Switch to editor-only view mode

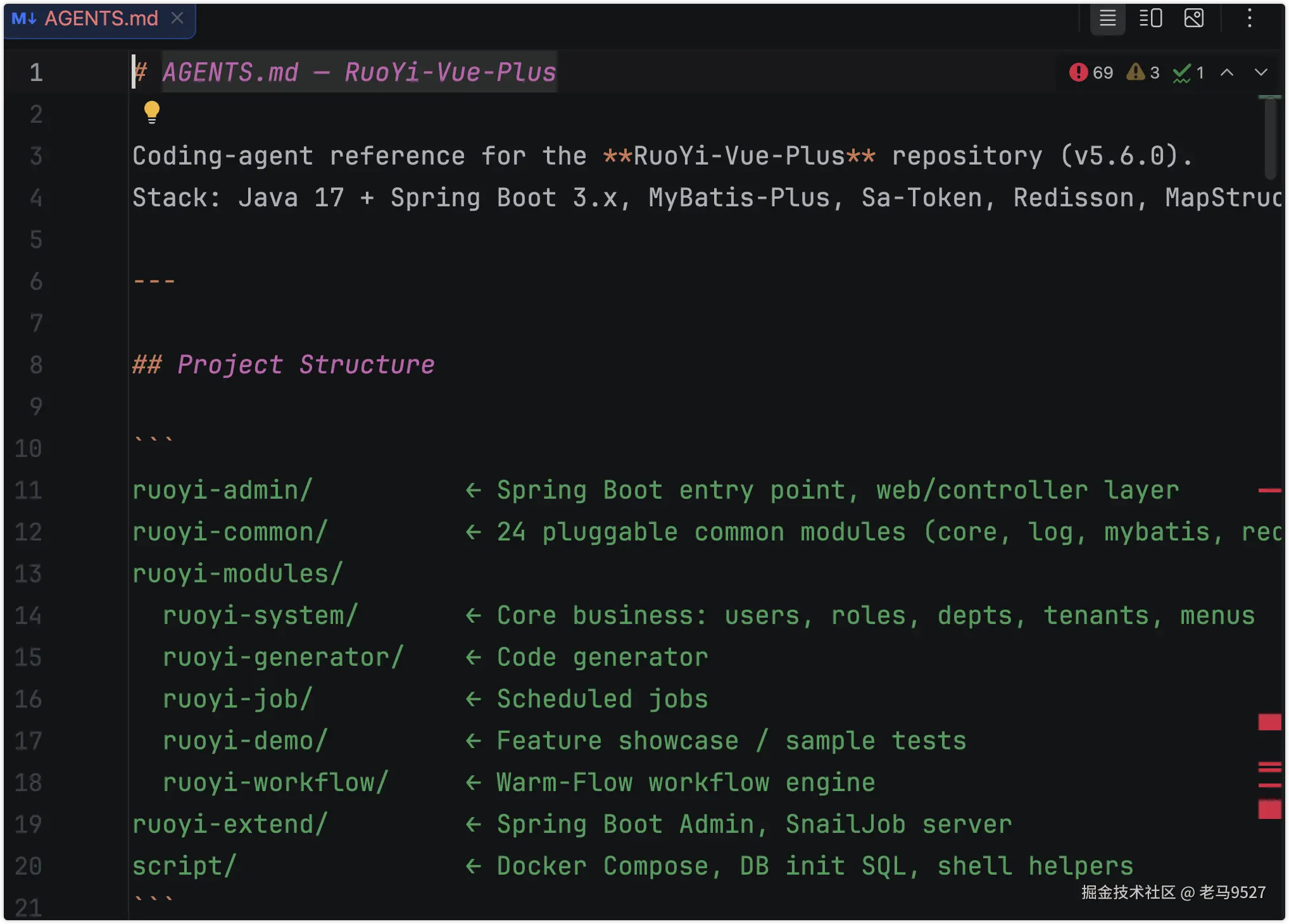tap(1107, 18)
